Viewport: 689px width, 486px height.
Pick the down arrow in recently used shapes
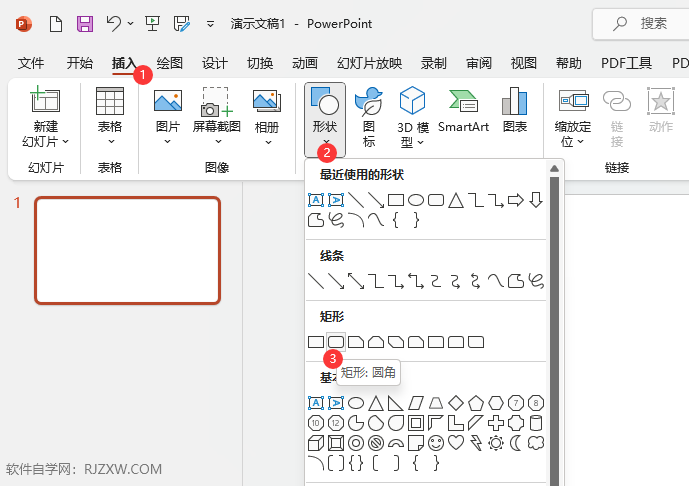[536, 200]
